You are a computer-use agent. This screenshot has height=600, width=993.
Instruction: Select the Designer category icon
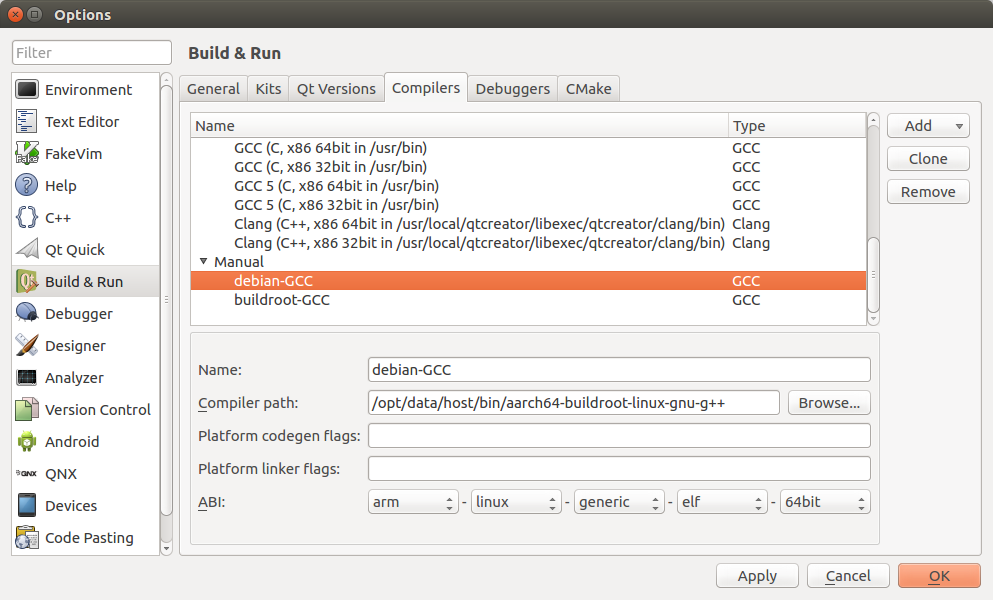tap(27, 346)
